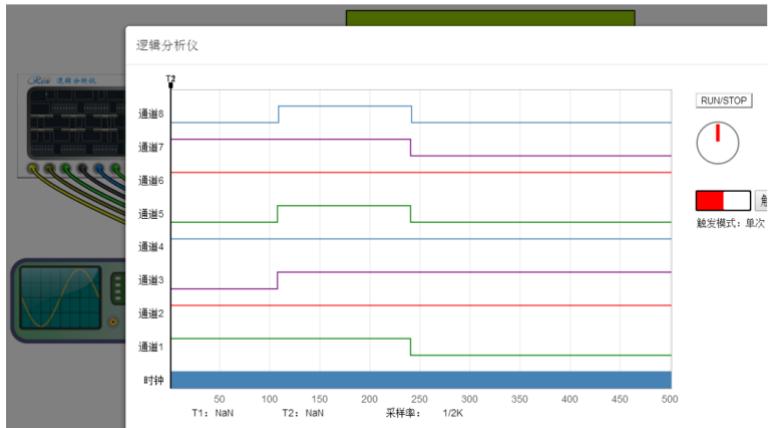Click the round sampling rate knob
Screen dimensions: 772x428
(717, 142)
